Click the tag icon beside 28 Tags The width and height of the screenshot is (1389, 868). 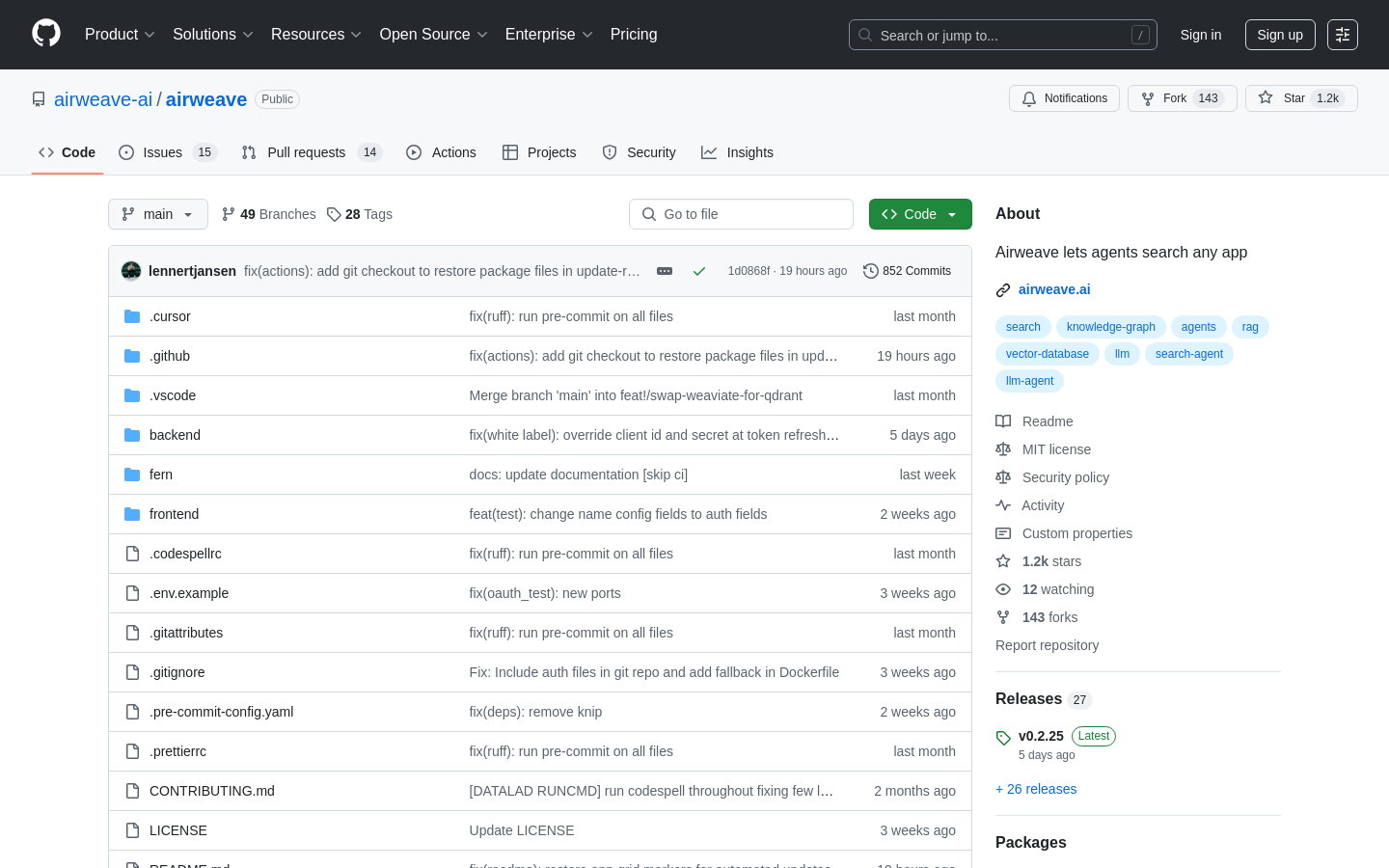coord(334,214)
